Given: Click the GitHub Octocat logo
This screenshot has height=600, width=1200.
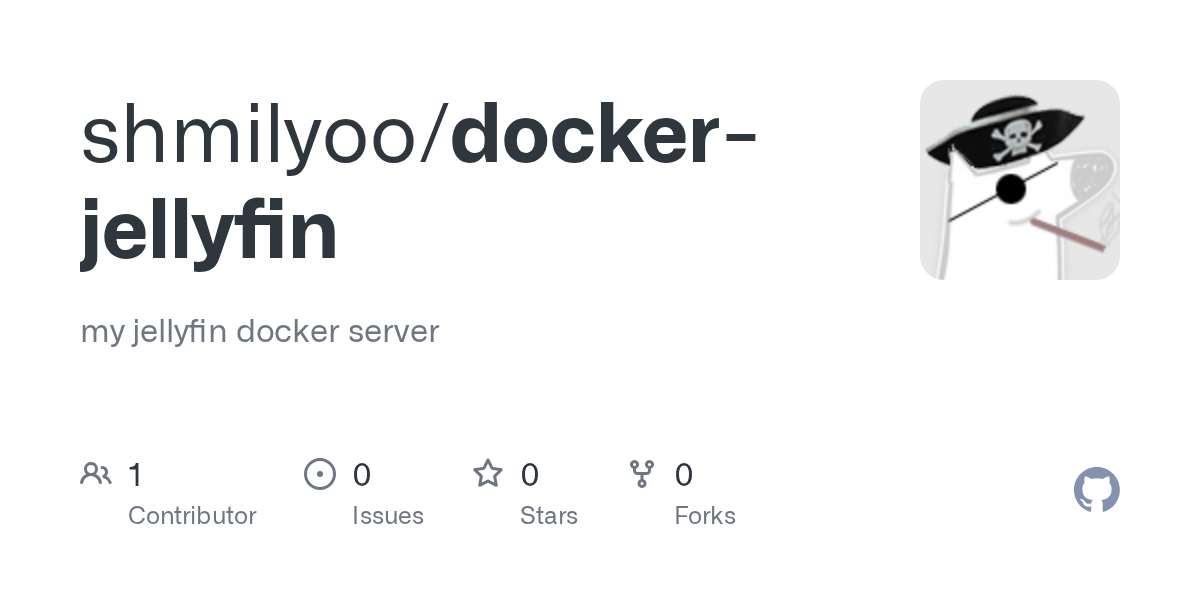Looking at the screenshot, I should [x=1097, y=490].
